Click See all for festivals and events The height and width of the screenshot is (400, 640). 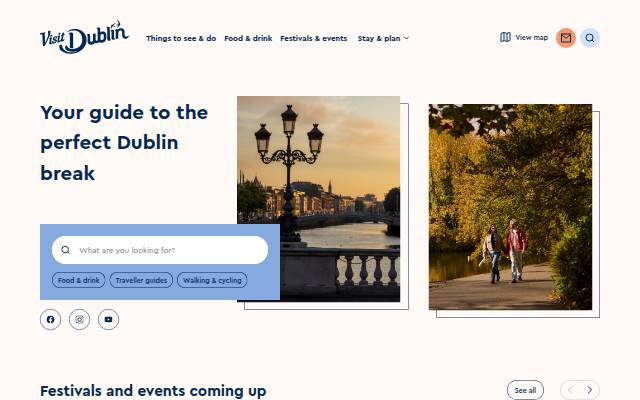pos(525,390)
